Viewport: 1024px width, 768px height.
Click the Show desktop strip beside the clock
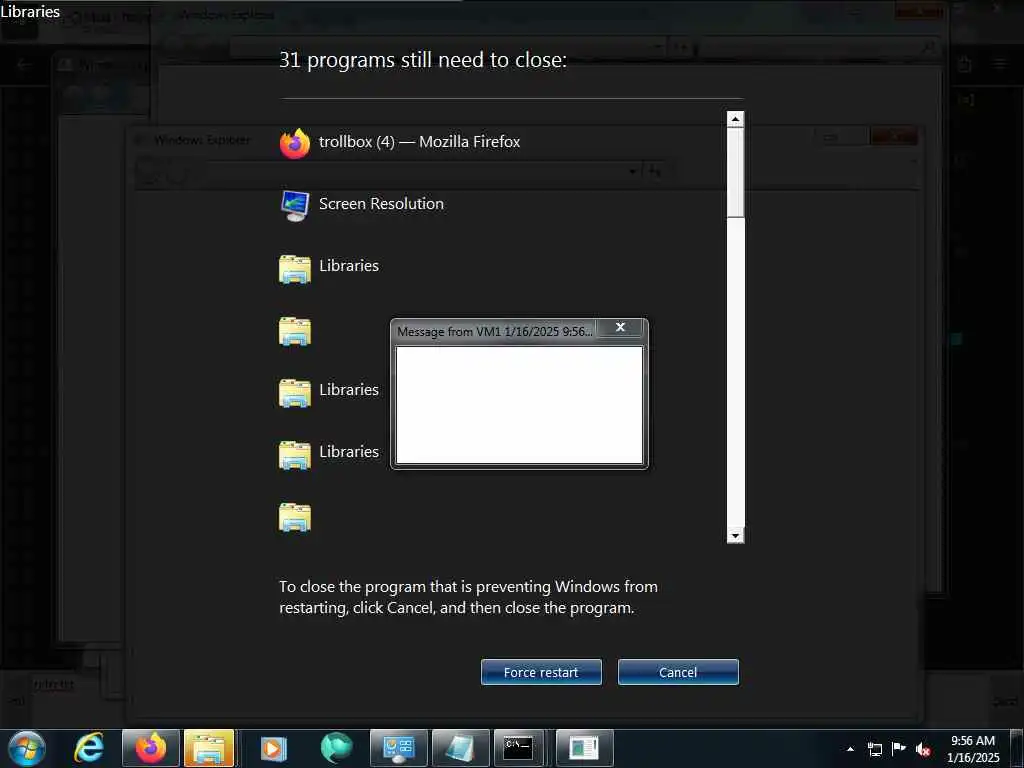click(1016, 748)
